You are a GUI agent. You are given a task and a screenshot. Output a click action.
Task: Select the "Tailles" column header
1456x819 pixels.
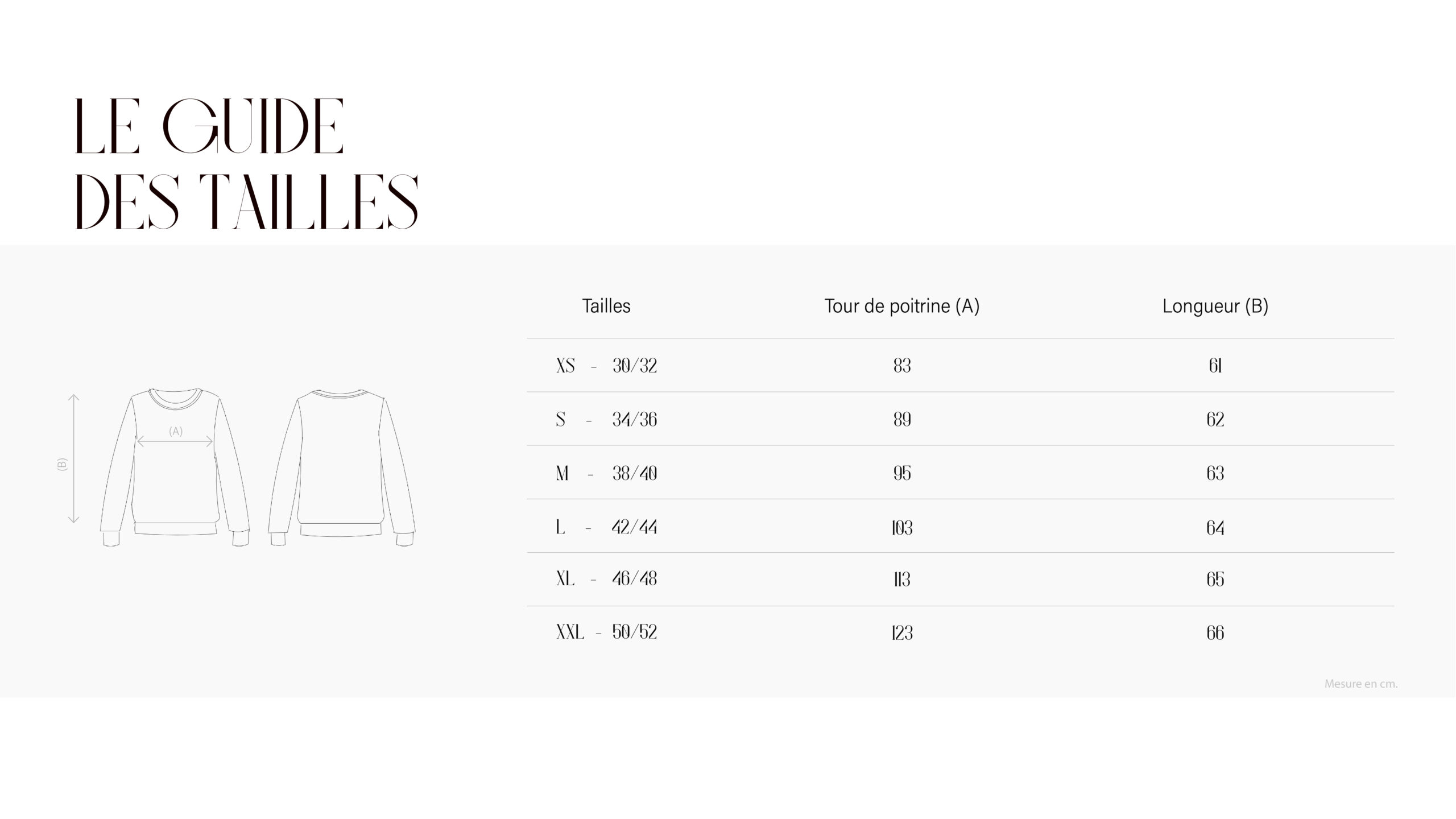click(606, 306)
